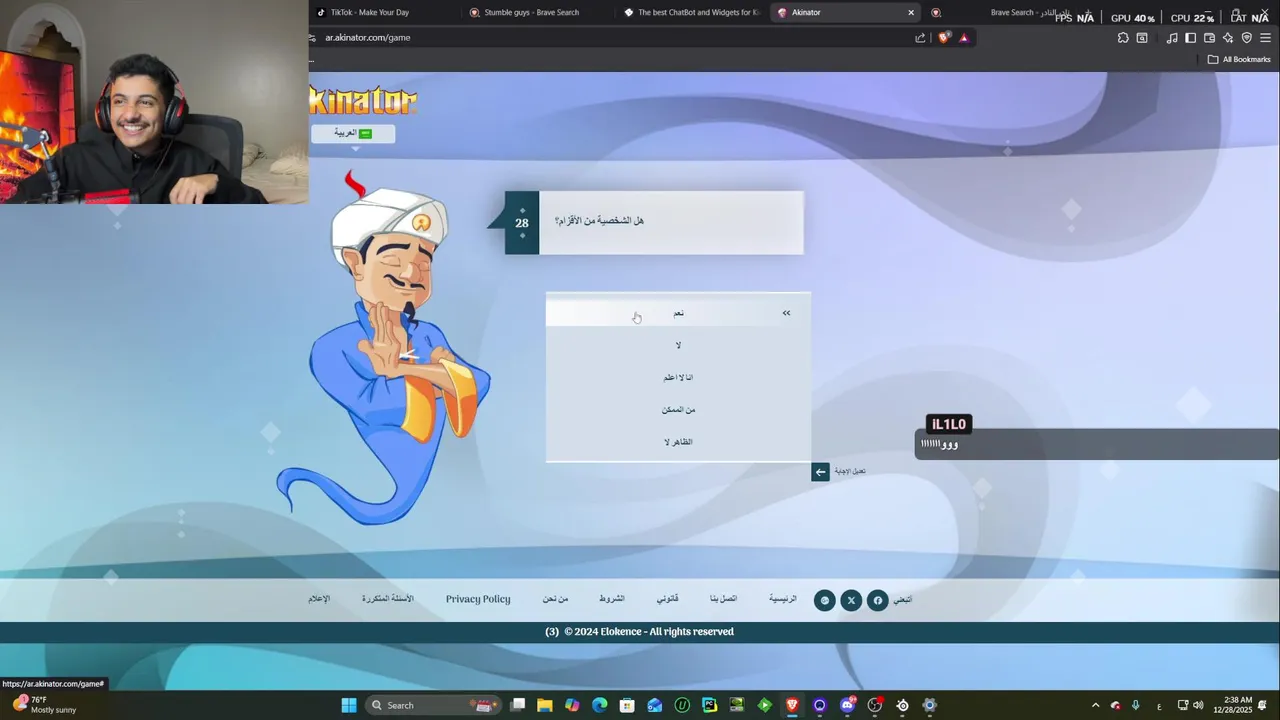This screenshot has height=720, width=1280.
Task: Open Akinator's Facebook page icon
Action: [877, 600]
